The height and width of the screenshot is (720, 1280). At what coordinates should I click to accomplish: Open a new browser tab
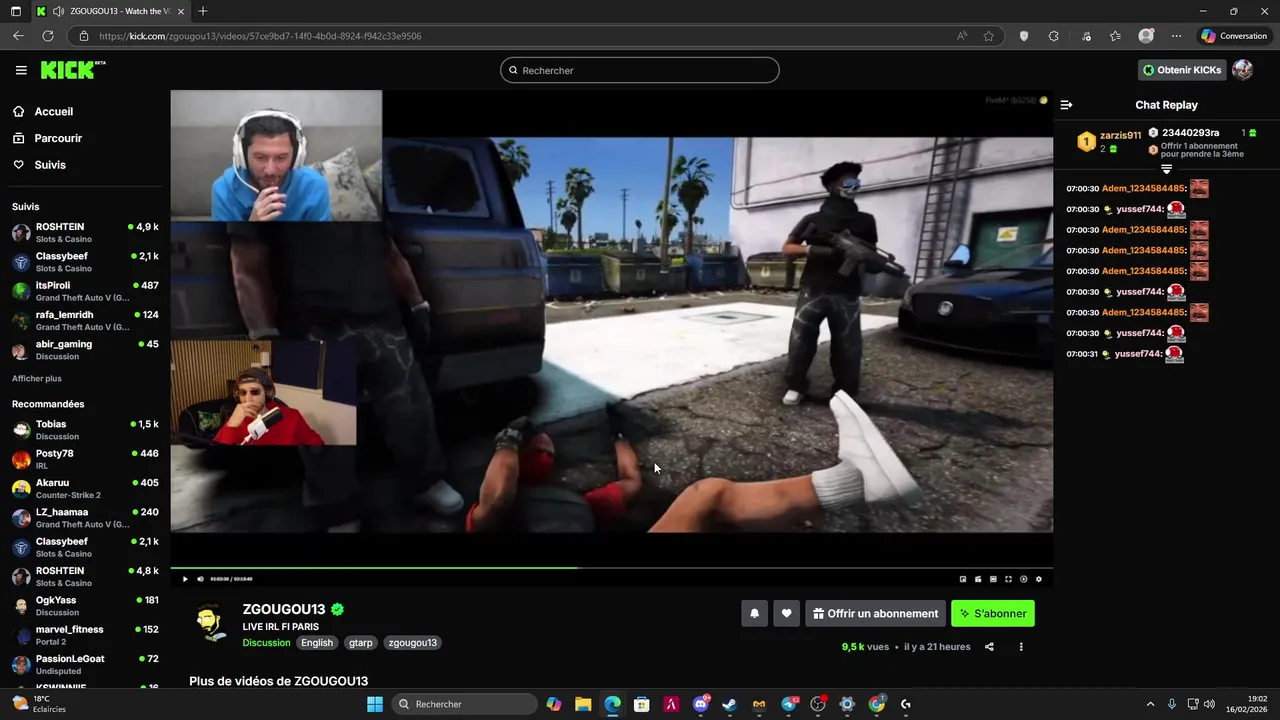[203, 11]
